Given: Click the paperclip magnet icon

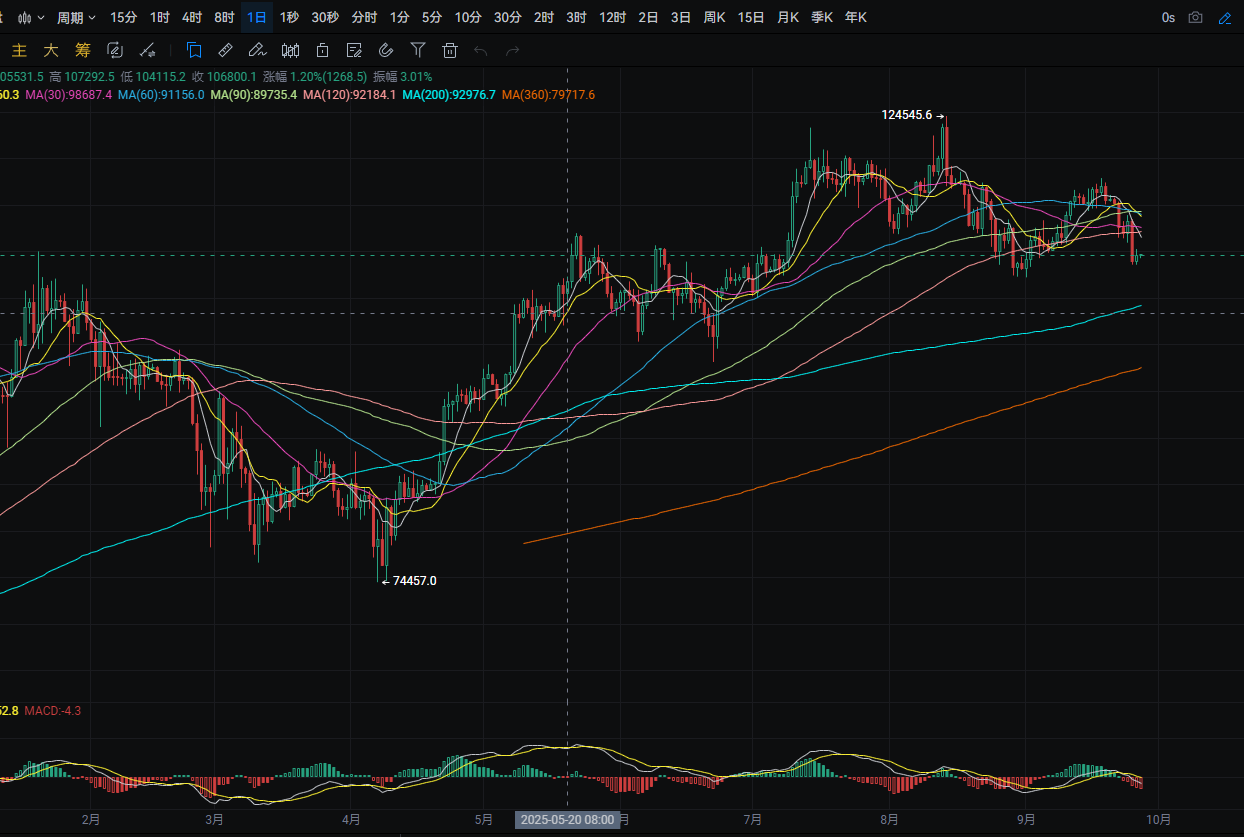Looking at the screenshot, I should pos(386,50).
